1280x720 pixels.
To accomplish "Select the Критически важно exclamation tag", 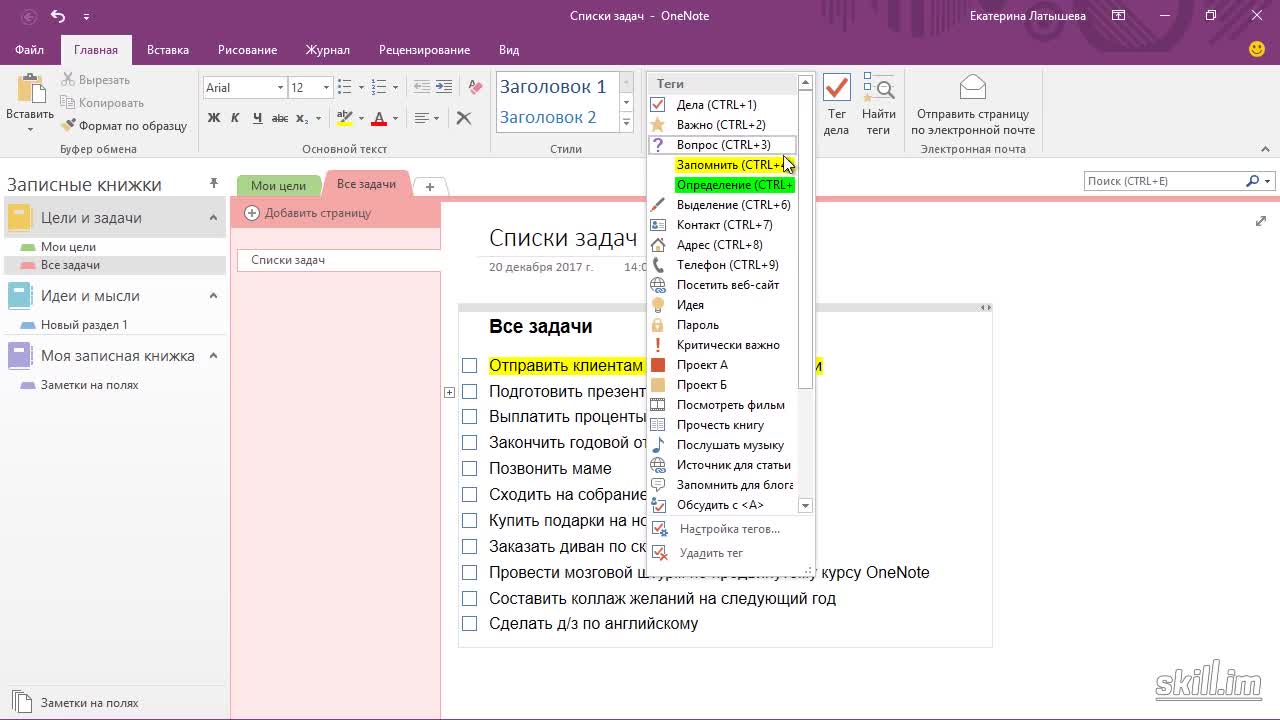I will coord(722,345).
